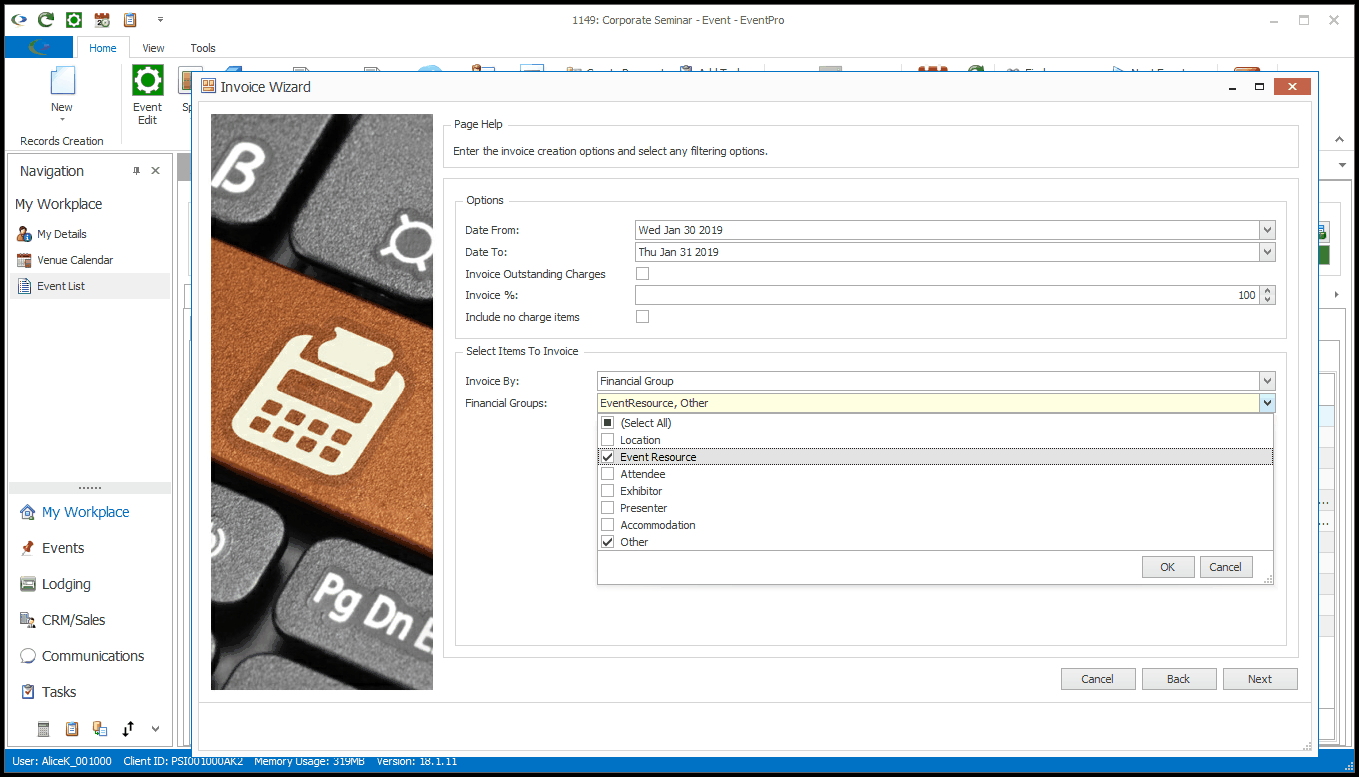This screenshot has width=1359, height=777.
Task: Click the calculator icon at navigation bottom
Action: point(44,729)
